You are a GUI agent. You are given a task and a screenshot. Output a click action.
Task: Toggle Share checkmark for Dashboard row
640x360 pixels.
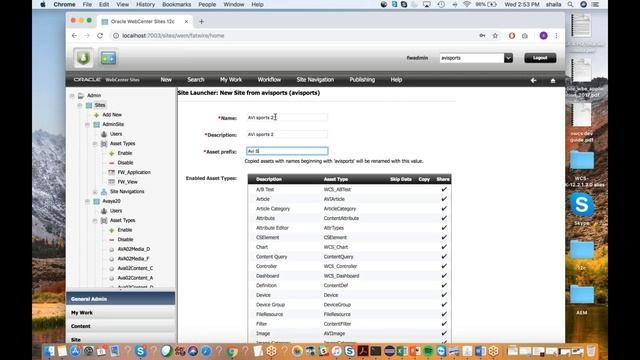click(444, 276)
